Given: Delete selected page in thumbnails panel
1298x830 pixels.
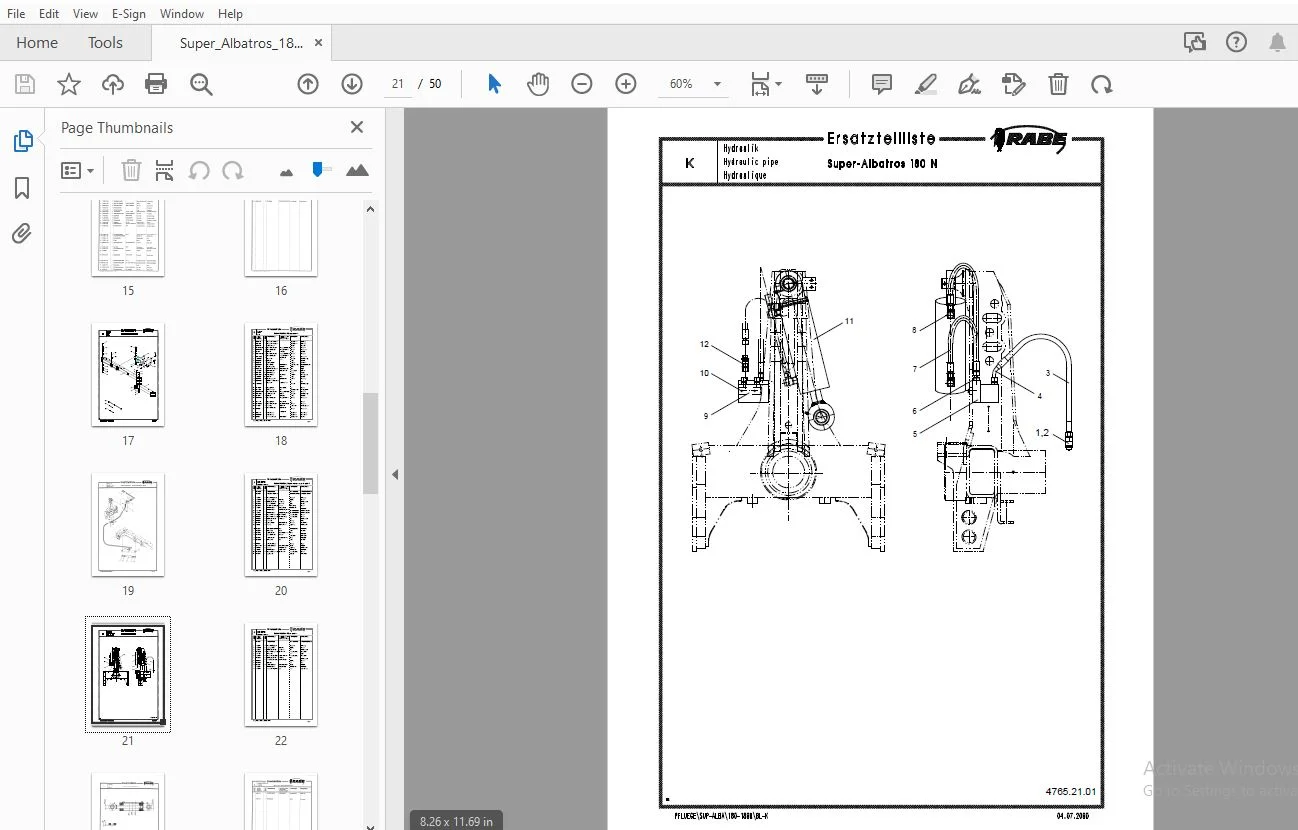Looking at the screenshot, I should pyautogui.click(x=131, y=171).
